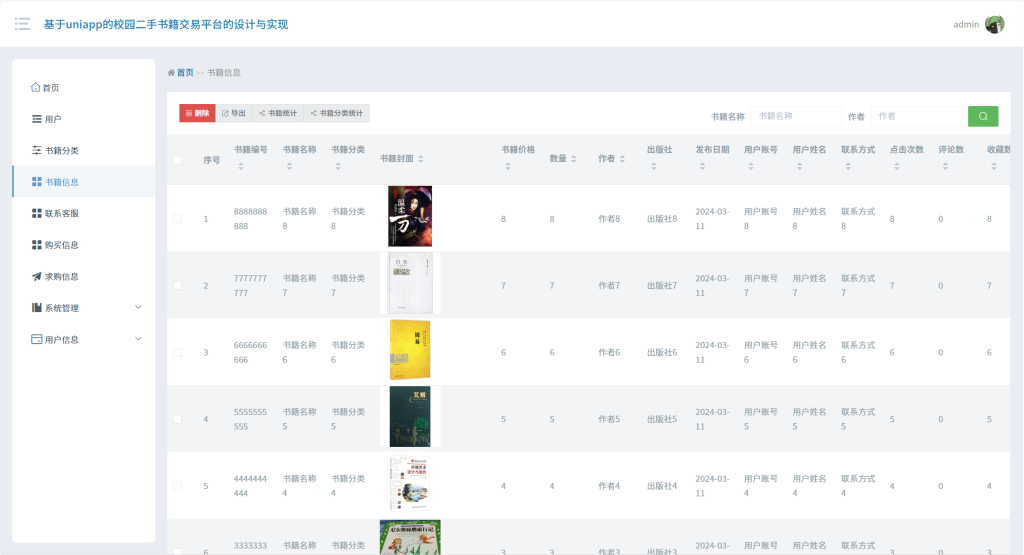Click the green search icon button
Screen dimensions: 1024x555
(x=983, y=116)
